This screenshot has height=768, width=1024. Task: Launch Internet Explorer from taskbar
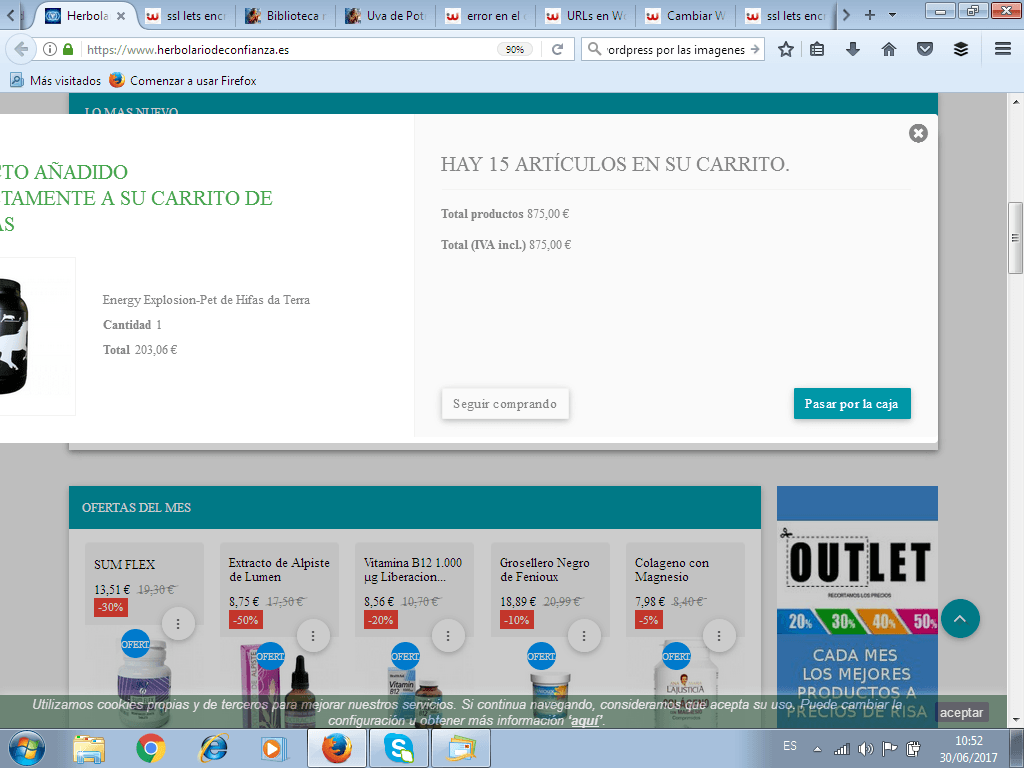[x=213, y=748]
